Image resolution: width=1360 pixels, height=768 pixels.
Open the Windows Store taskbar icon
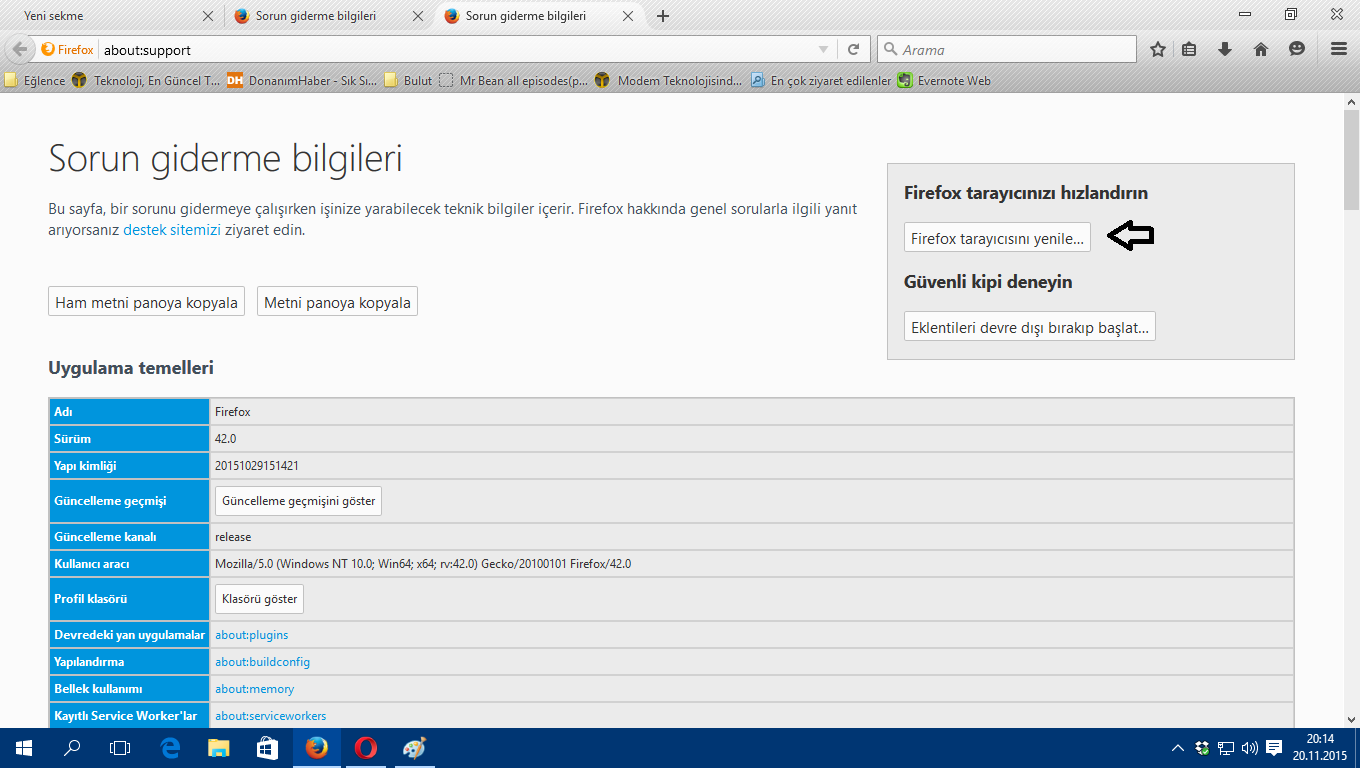pos(267,748)
